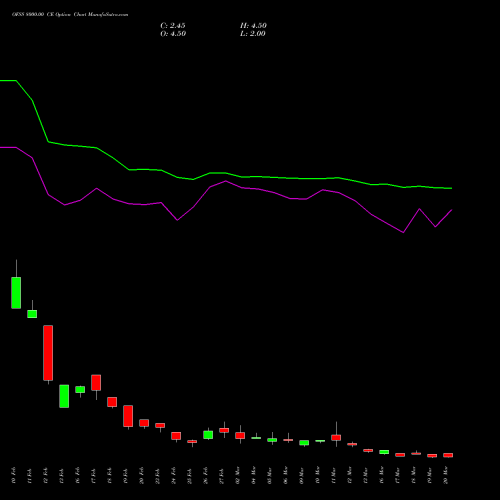Select the low value 'L: 2.00'
The image size is (500, 500).
(x=253, y=34)
